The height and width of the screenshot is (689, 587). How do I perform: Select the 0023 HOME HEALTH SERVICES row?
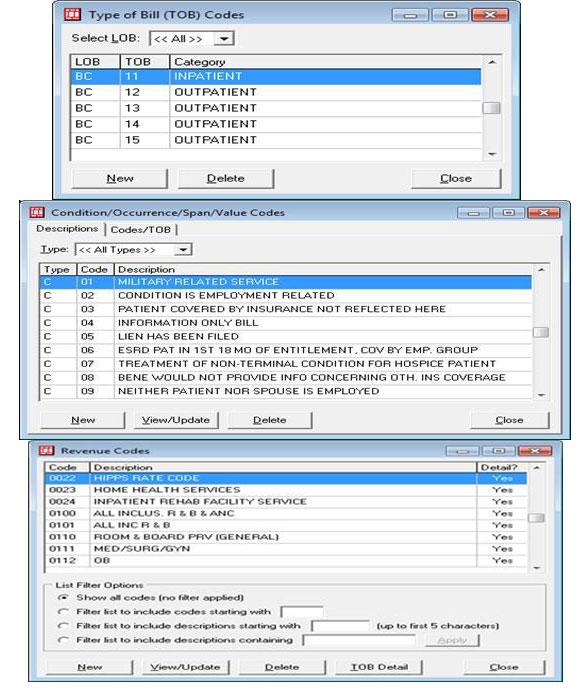pyautogui.click(x=286, y=490)
